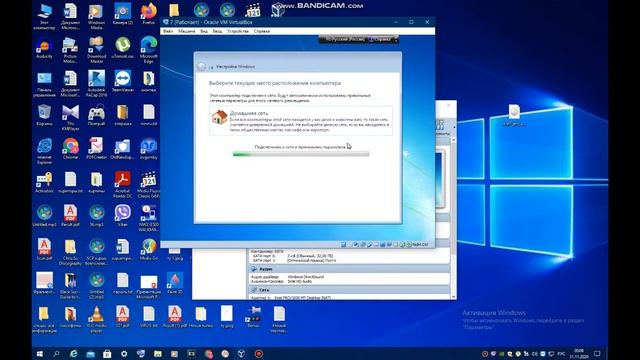The height and width of the screenshot is (360, 640).
Task: Open the Ввод menu in VirtualBox
Action: 217,31
